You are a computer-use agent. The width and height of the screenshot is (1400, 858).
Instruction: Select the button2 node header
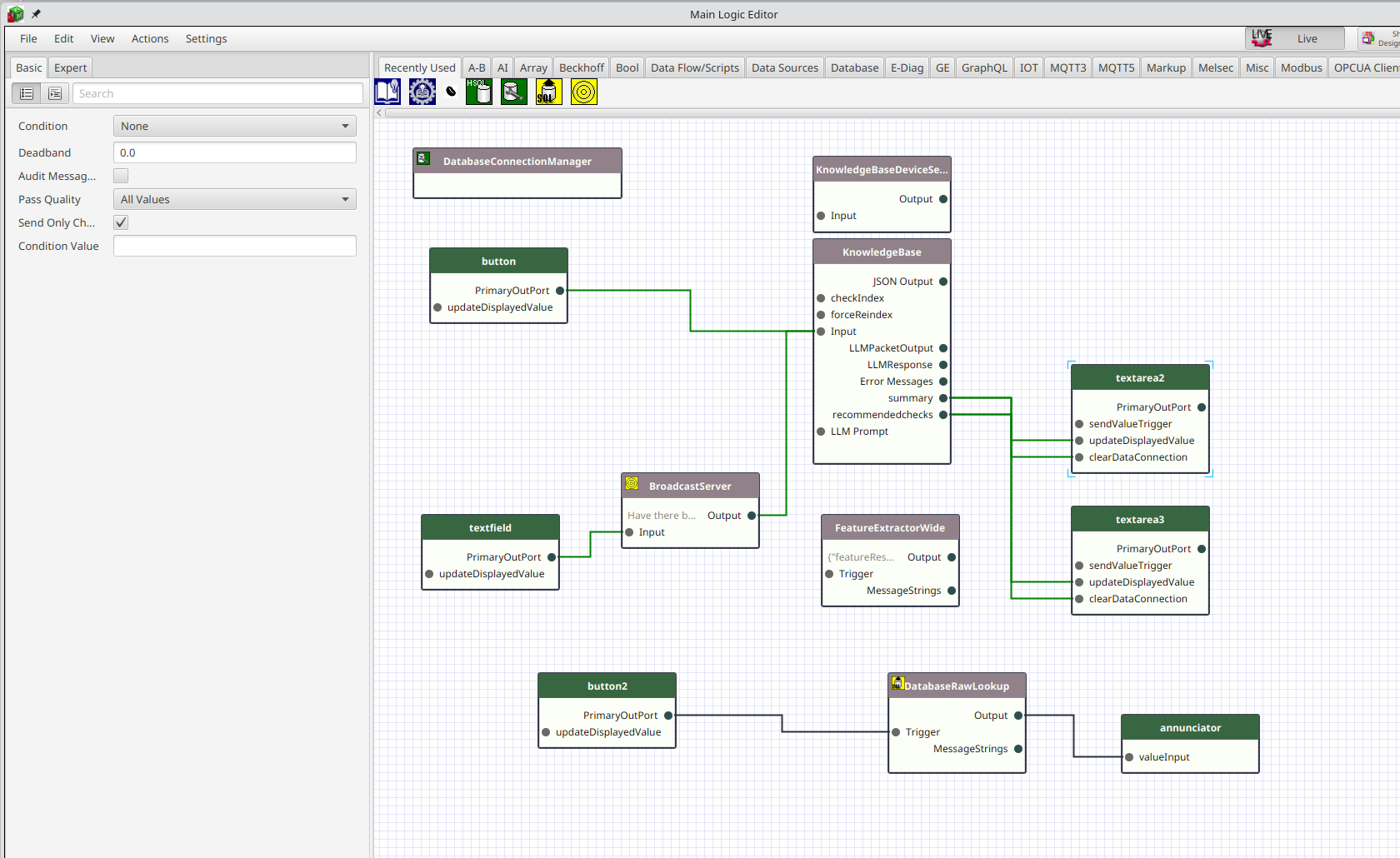pos(607,686)
